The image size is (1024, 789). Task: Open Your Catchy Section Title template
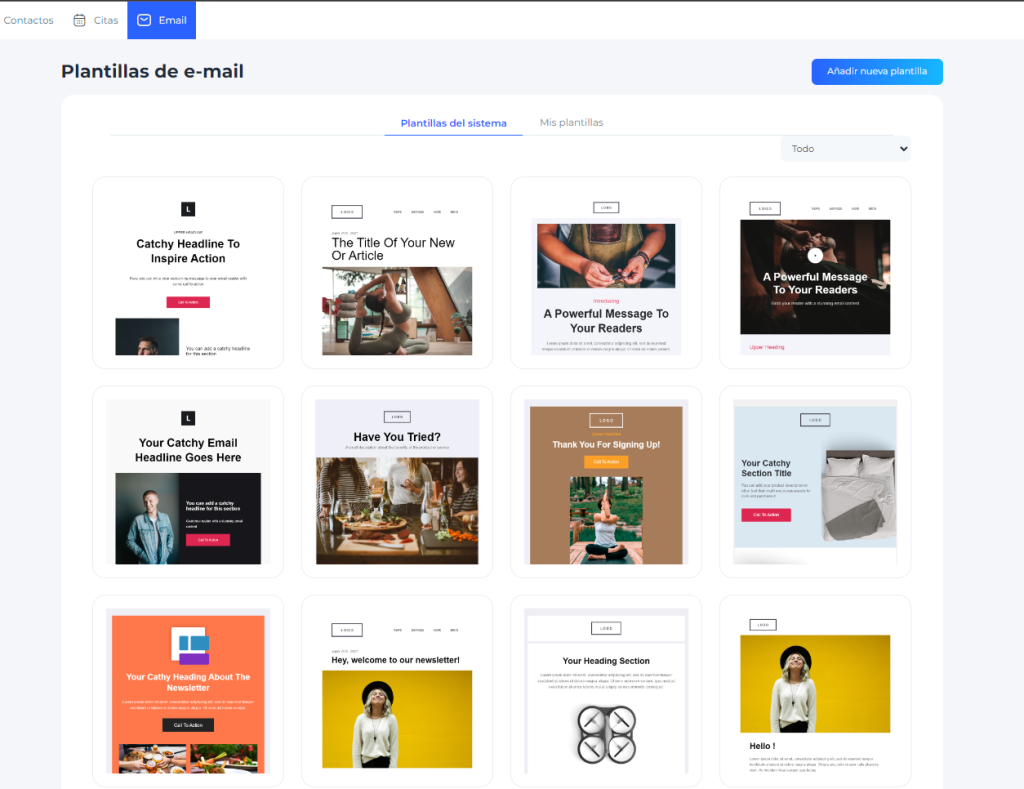point(815,481)
